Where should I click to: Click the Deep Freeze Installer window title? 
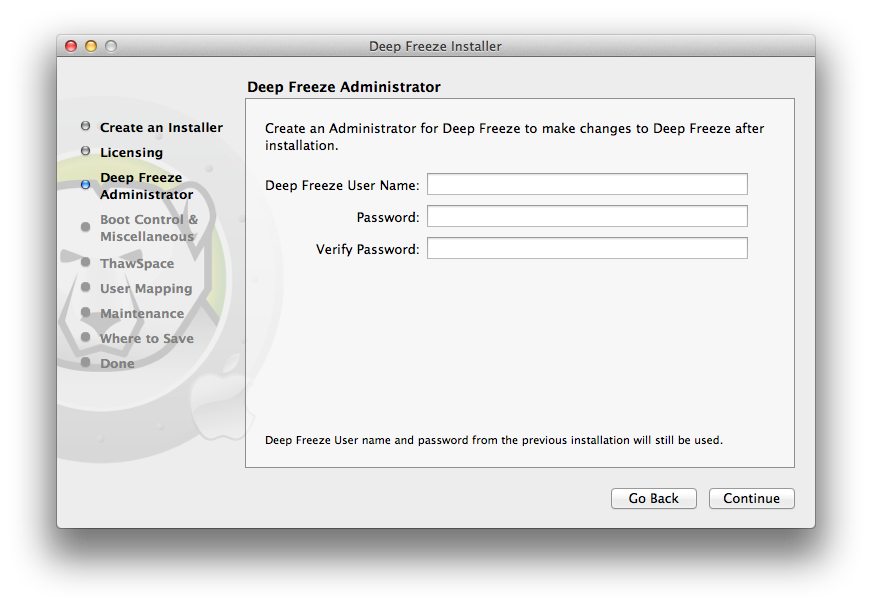435,46
